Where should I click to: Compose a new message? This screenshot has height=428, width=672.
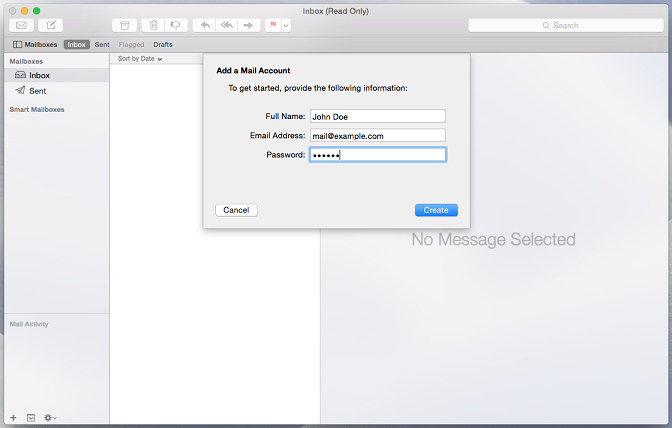pos(51,25)
